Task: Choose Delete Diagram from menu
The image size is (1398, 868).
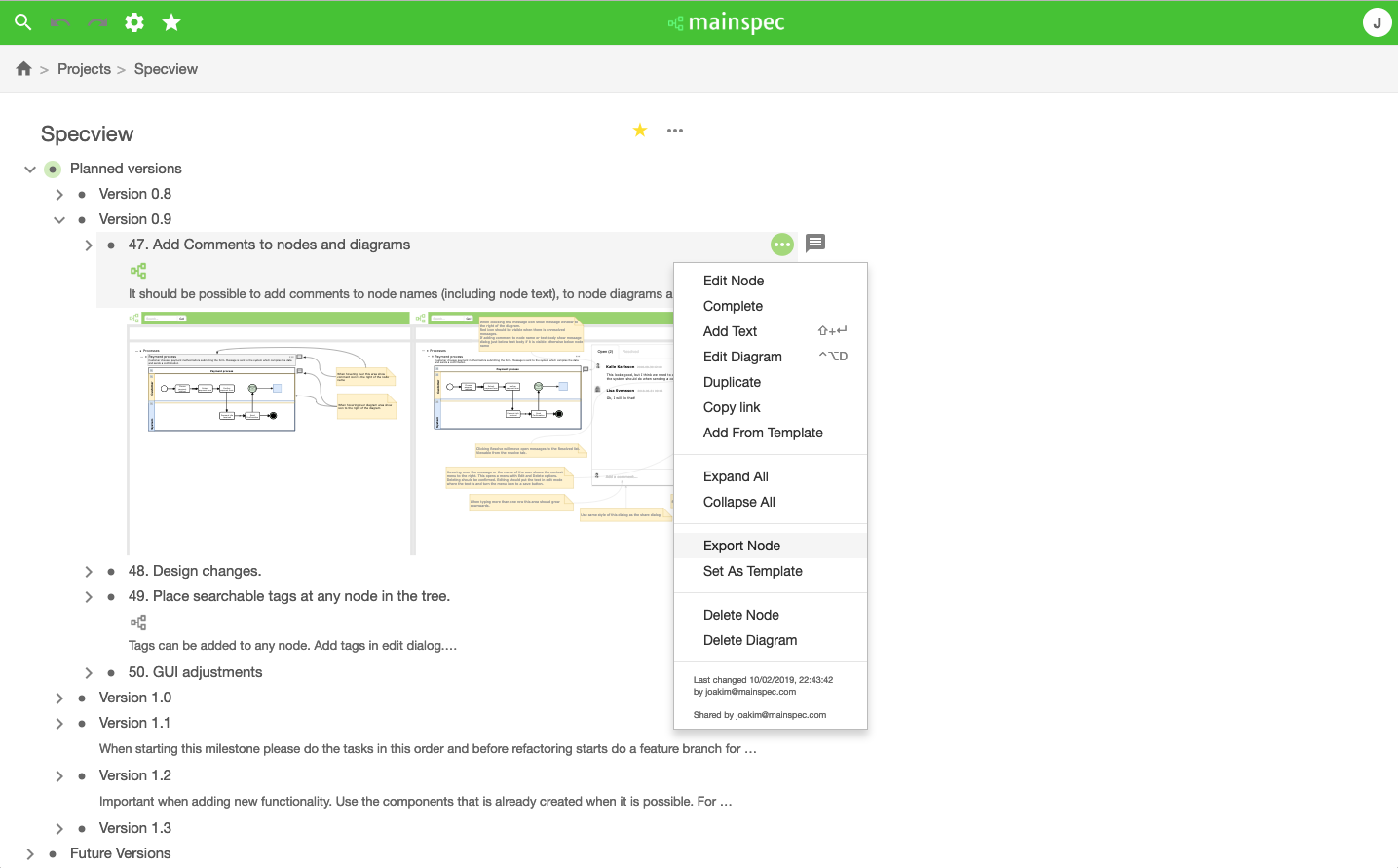Action: [771, 640]
